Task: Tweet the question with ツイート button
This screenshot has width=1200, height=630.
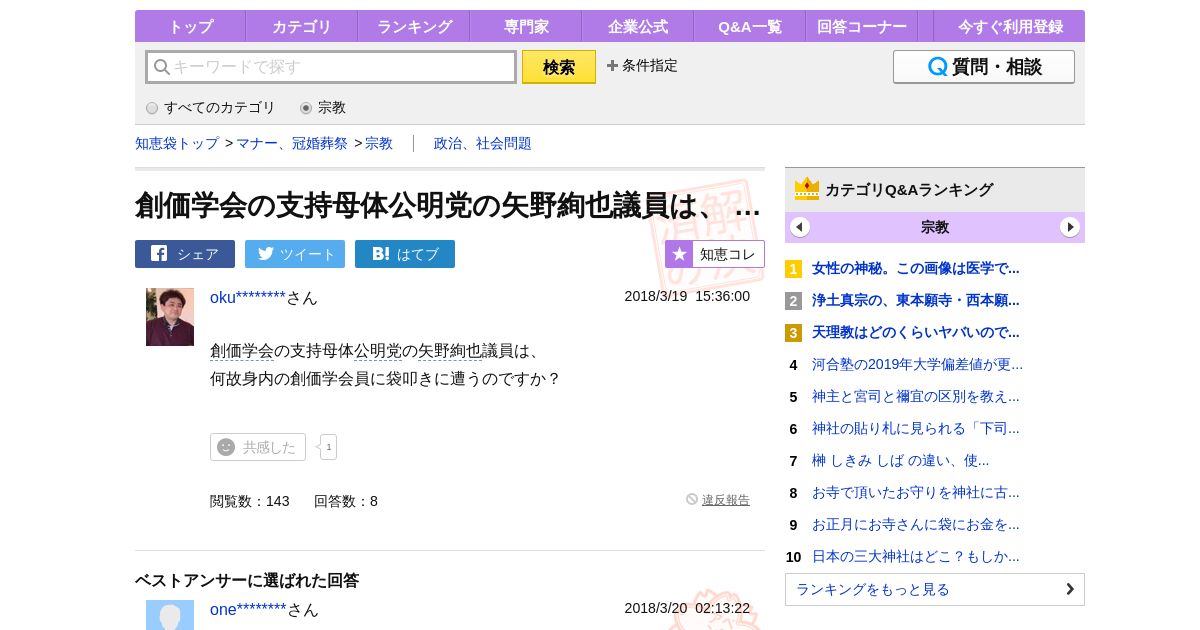Action: (x=295, y=254)
